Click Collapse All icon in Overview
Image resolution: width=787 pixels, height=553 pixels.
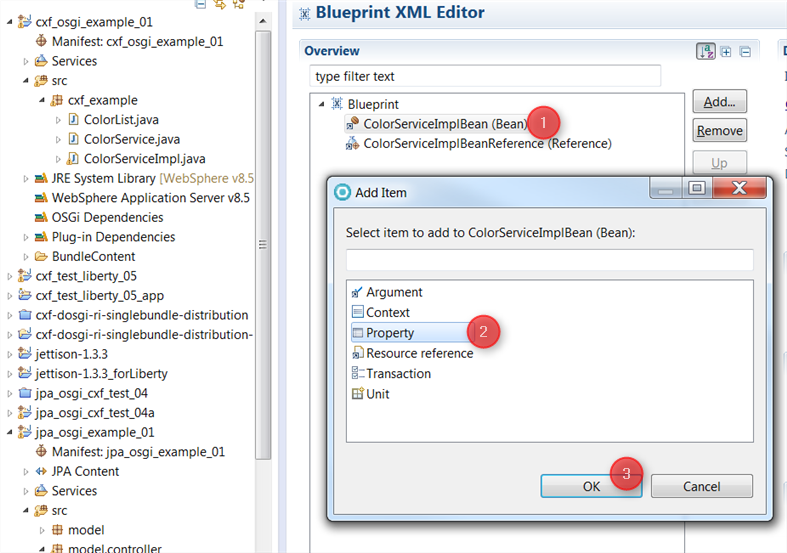tap(745, 52)
